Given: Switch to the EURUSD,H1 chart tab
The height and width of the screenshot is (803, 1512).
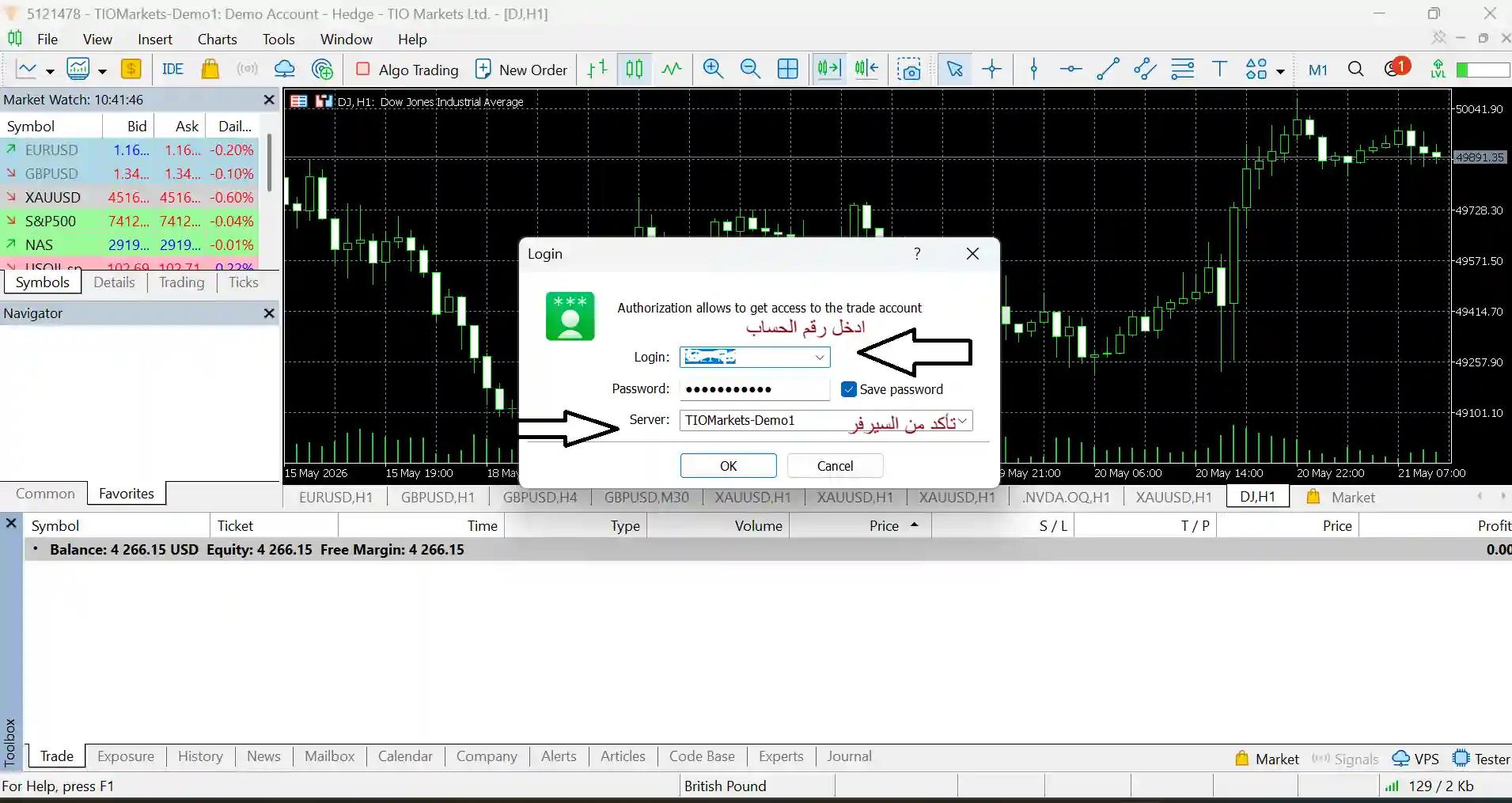Looking at the screenshot, I should point(335,498).
